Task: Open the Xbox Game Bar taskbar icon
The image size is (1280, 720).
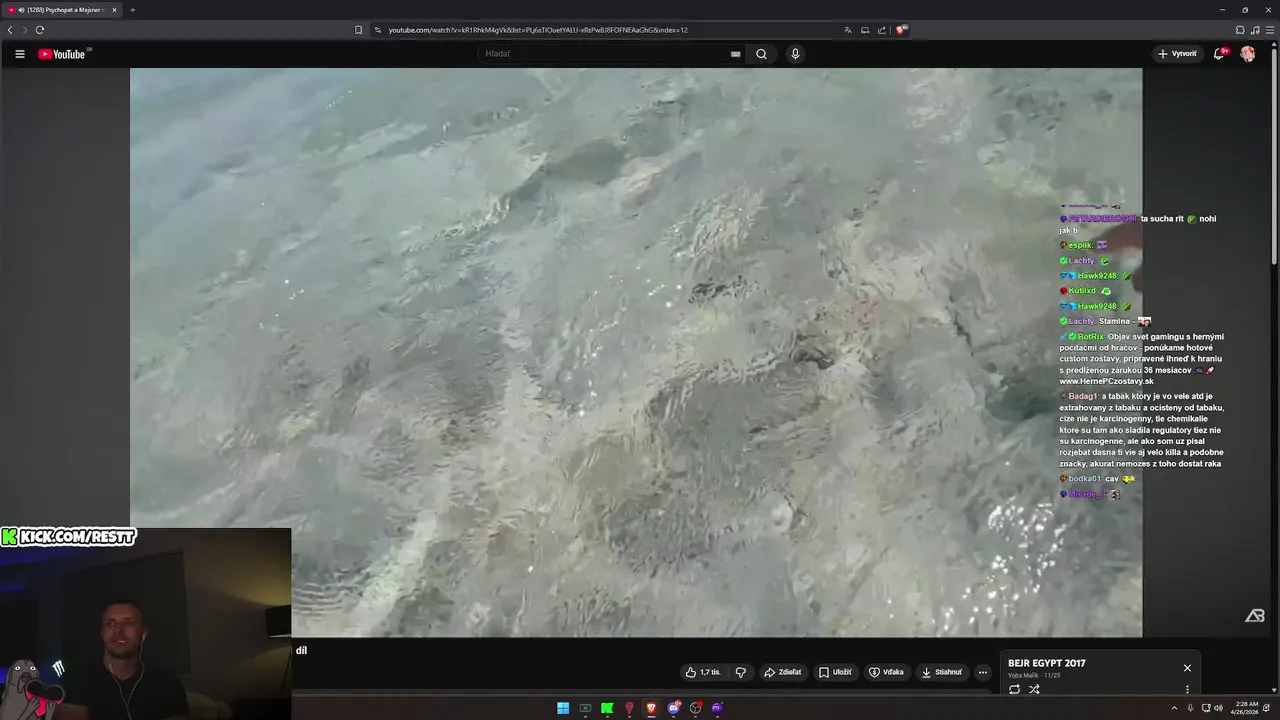Action: point(586,708)
